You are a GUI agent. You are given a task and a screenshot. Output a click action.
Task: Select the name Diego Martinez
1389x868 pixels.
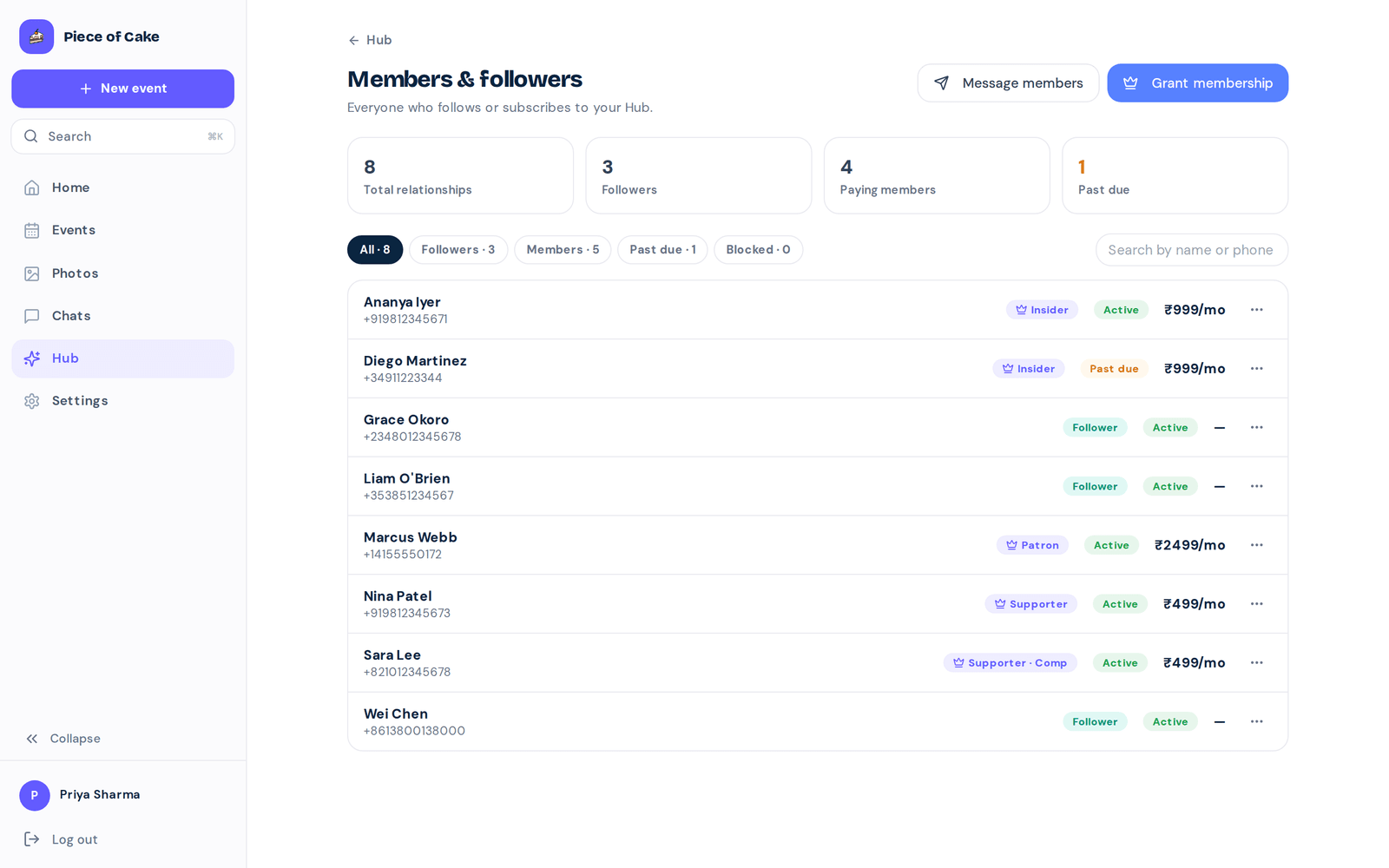[x=415, y=361]
